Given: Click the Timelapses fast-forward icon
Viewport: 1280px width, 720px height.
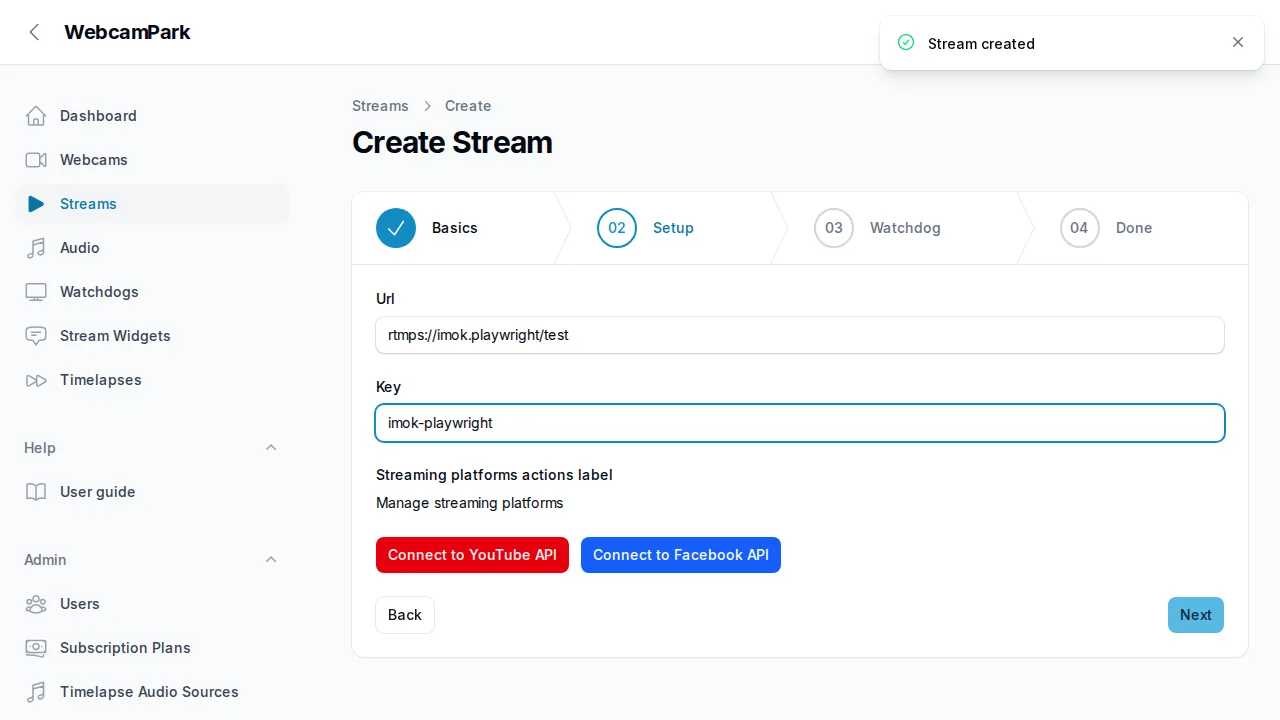Looking at the screenshot, I should click(x=36, y=380).
